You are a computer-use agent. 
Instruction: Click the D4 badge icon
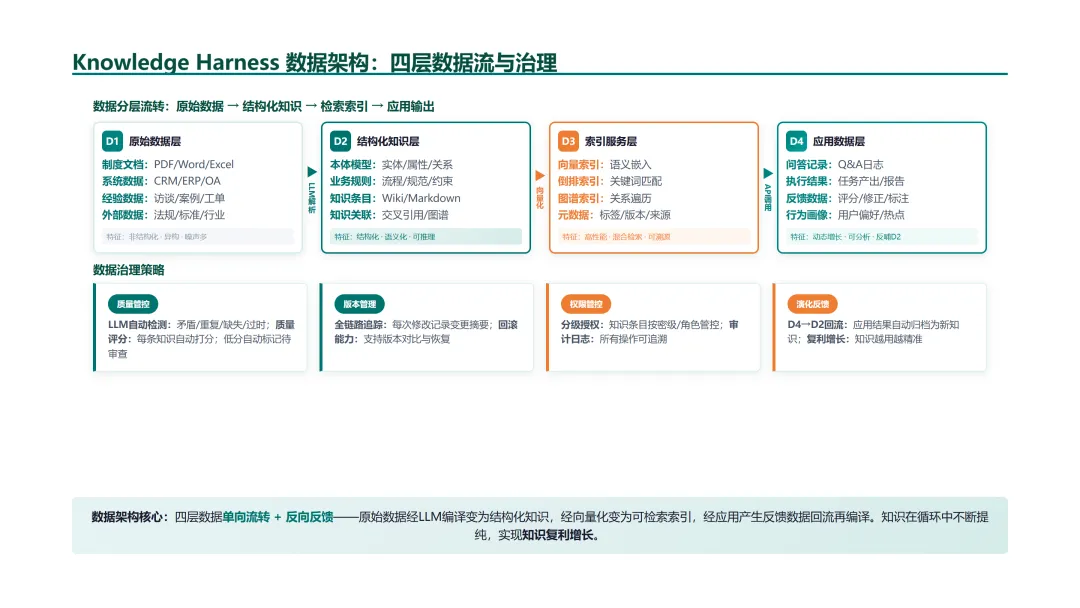click(x=796, y=141)
